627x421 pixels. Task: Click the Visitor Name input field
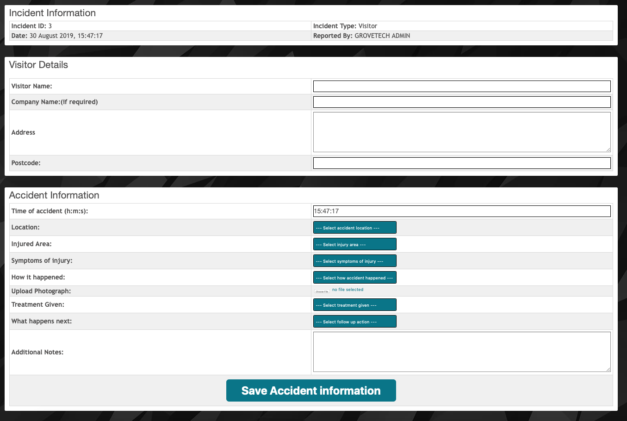(461, 86)
